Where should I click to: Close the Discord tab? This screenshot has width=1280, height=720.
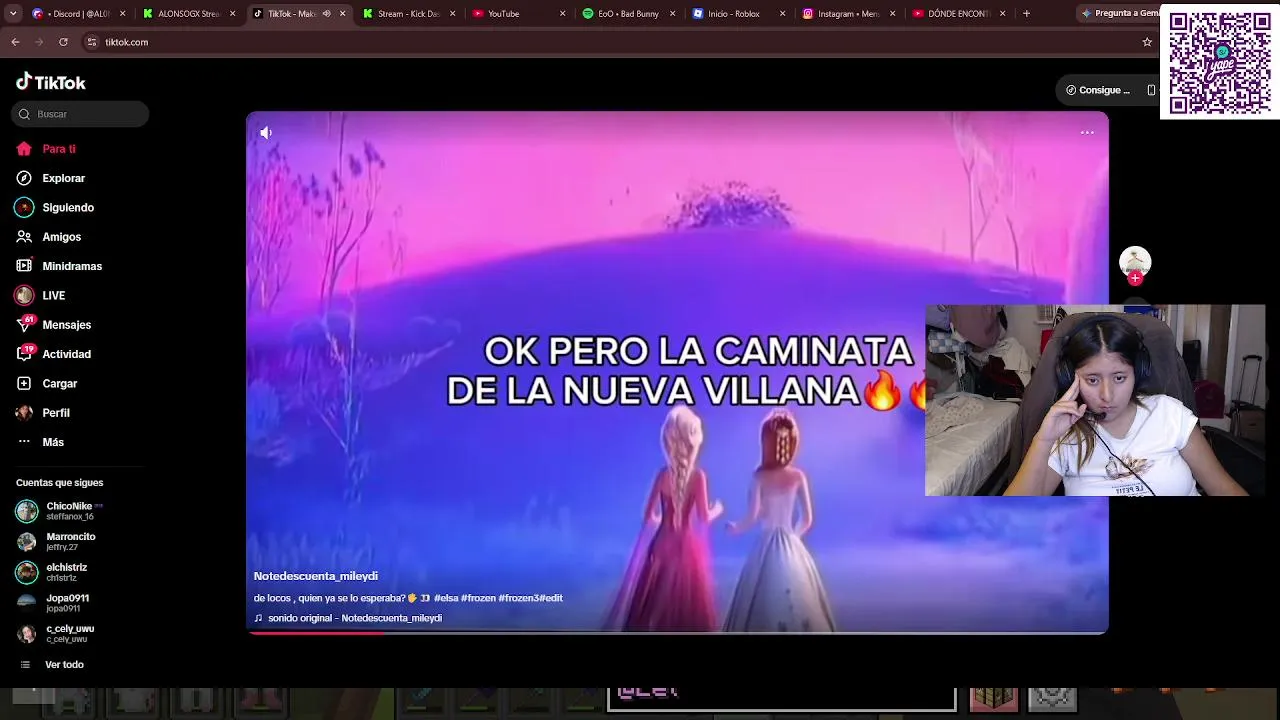click(123, 14)
